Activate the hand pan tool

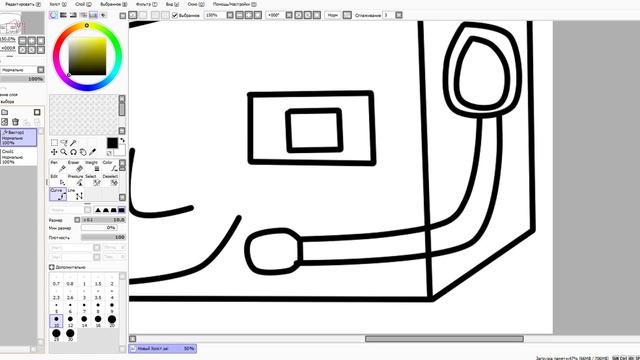(83, 152)
